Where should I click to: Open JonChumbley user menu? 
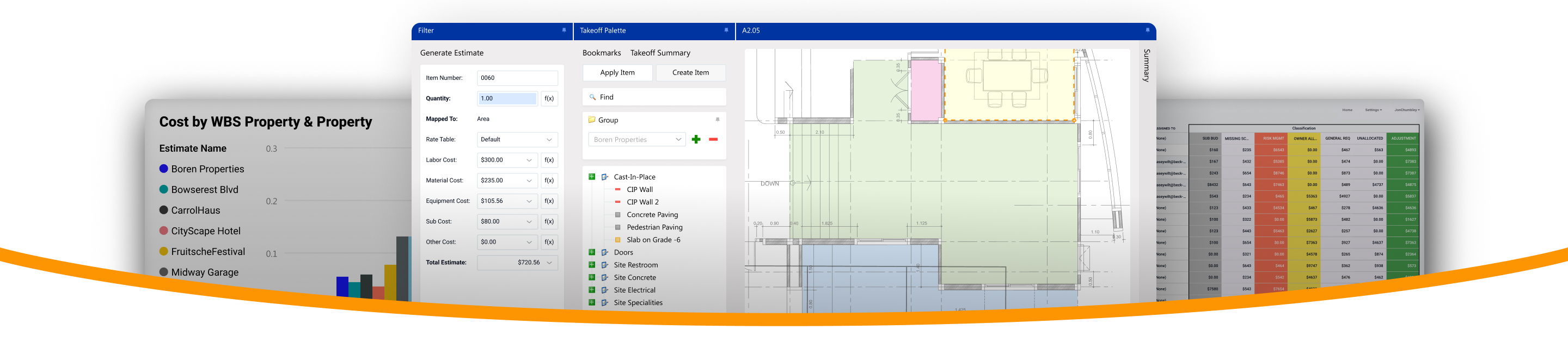[x=1407, y=110]
